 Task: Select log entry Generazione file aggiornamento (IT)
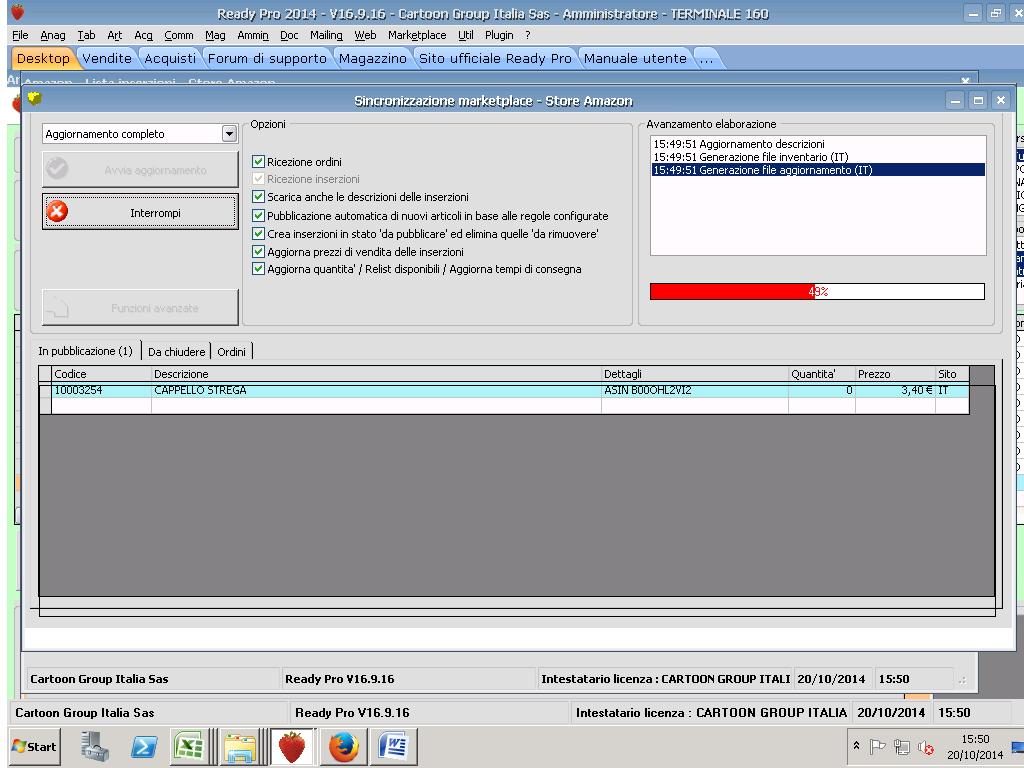818,170
